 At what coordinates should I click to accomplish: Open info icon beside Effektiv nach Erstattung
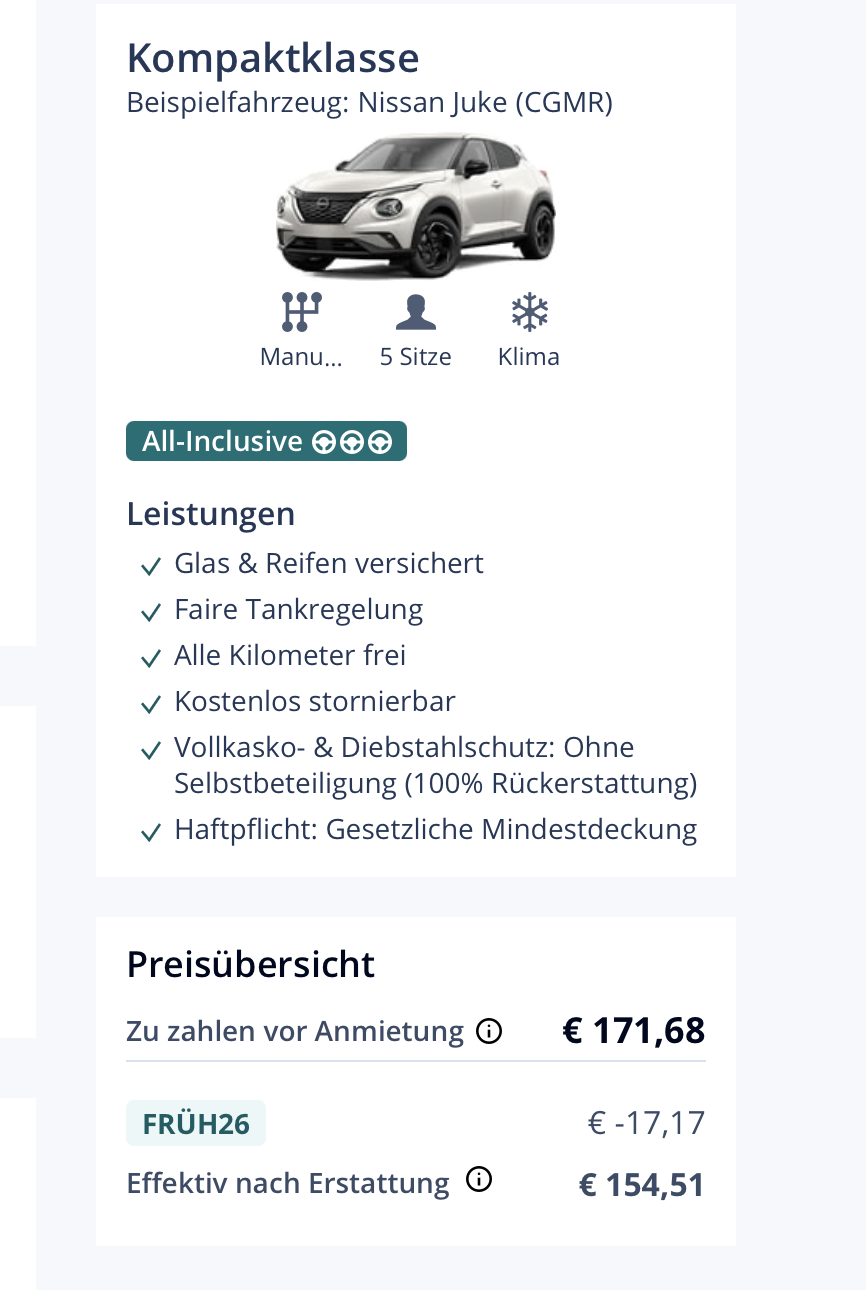[x=480, y=1180]
